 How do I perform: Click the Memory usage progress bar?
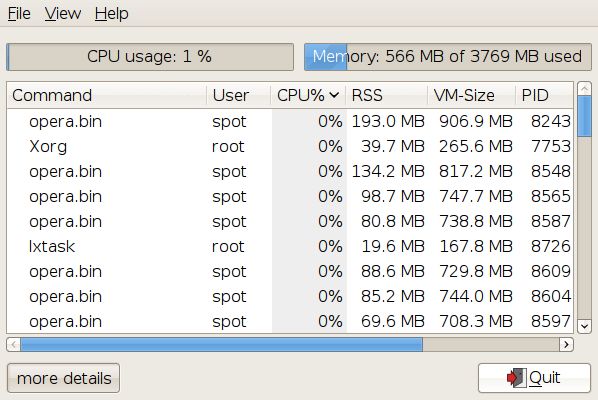point(448,57)
